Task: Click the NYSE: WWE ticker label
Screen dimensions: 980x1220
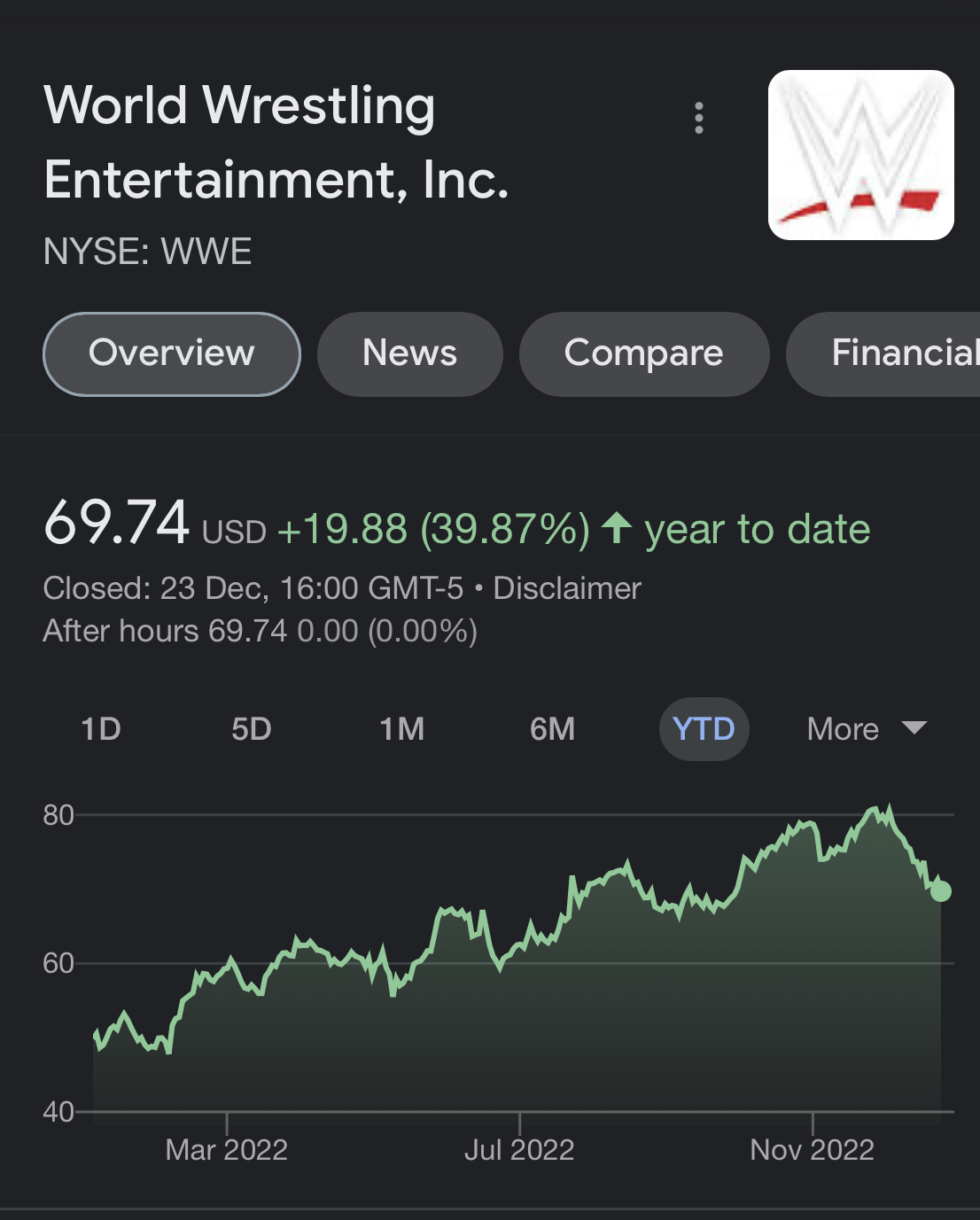Action: [148, 252]
